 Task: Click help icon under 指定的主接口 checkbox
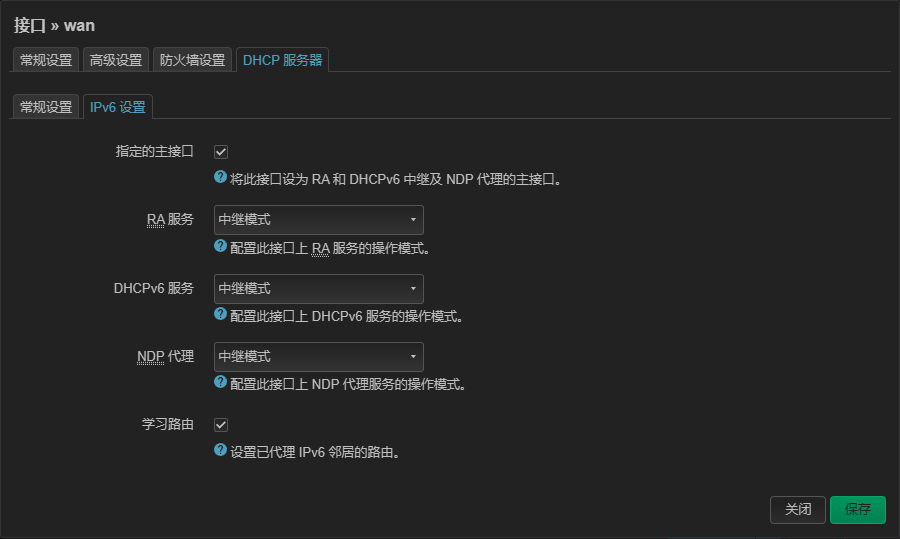click(x=221, y=178)
